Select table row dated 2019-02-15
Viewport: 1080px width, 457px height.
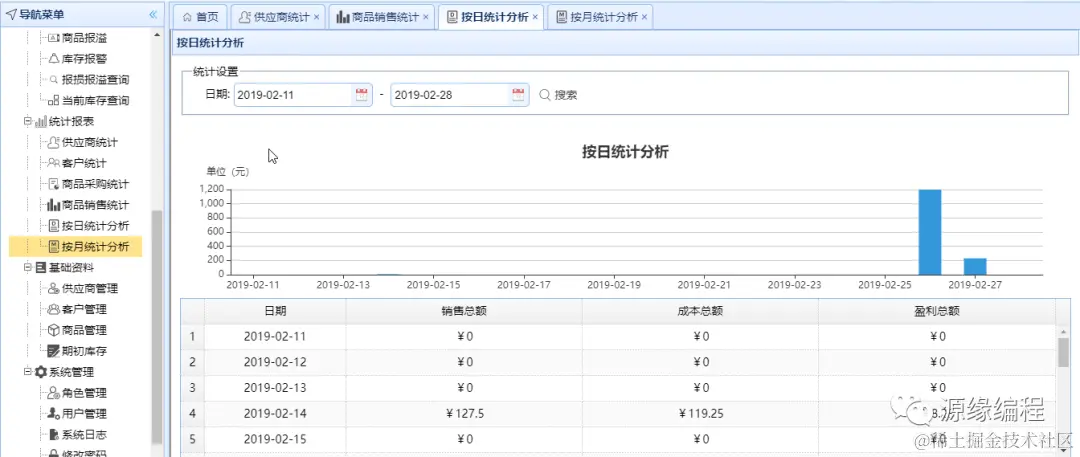[619, 439]
